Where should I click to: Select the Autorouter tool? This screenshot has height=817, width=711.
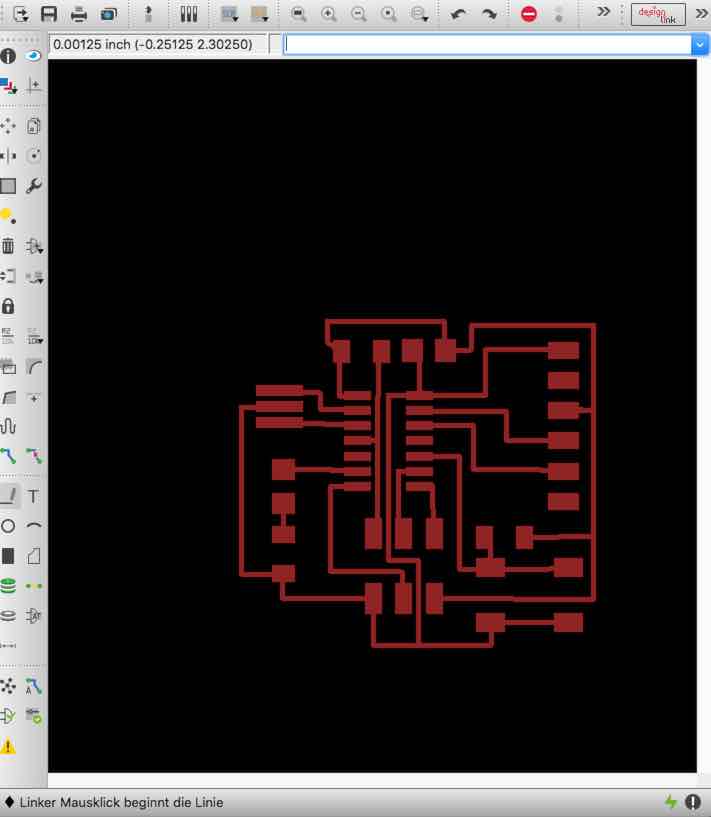33,686
